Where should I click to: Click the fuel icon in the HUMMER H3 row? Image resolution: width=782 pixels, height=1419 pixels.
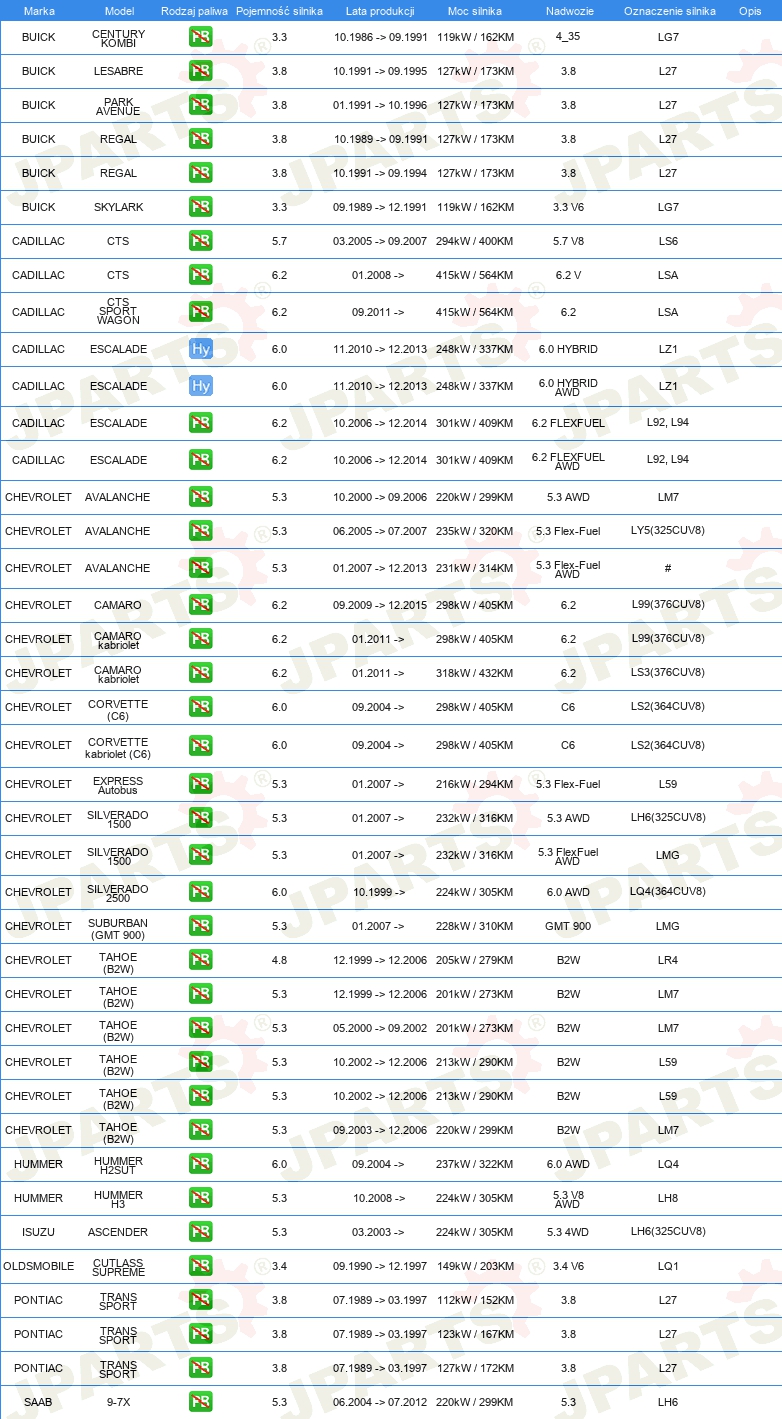[x=201, y=1198]
